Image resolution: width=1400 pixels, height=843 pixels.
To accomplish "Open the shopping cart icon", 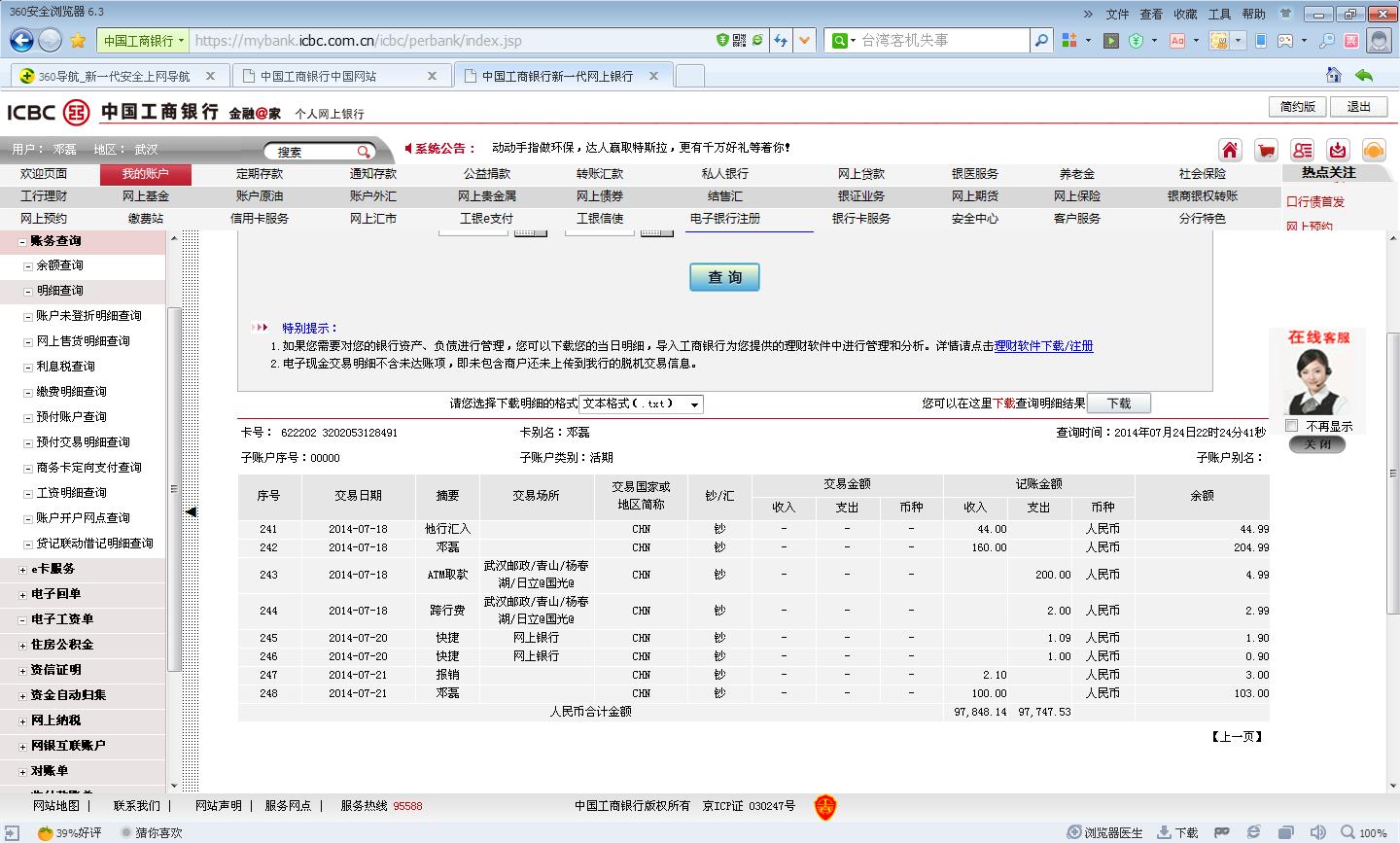I will (x=1266, y=150).
